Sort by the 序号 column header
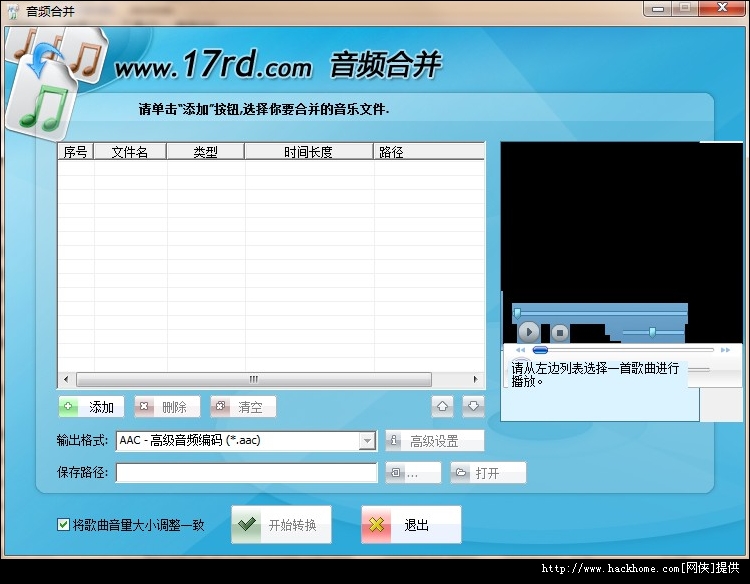The image size is (750, 584). tap(76, 152)
